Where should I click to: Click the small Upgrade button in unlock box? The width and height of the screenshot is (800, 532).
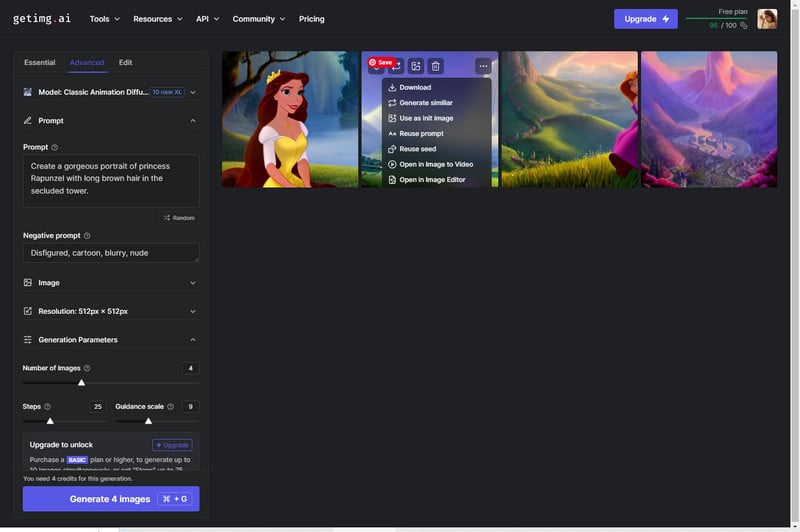coord(172,445)
